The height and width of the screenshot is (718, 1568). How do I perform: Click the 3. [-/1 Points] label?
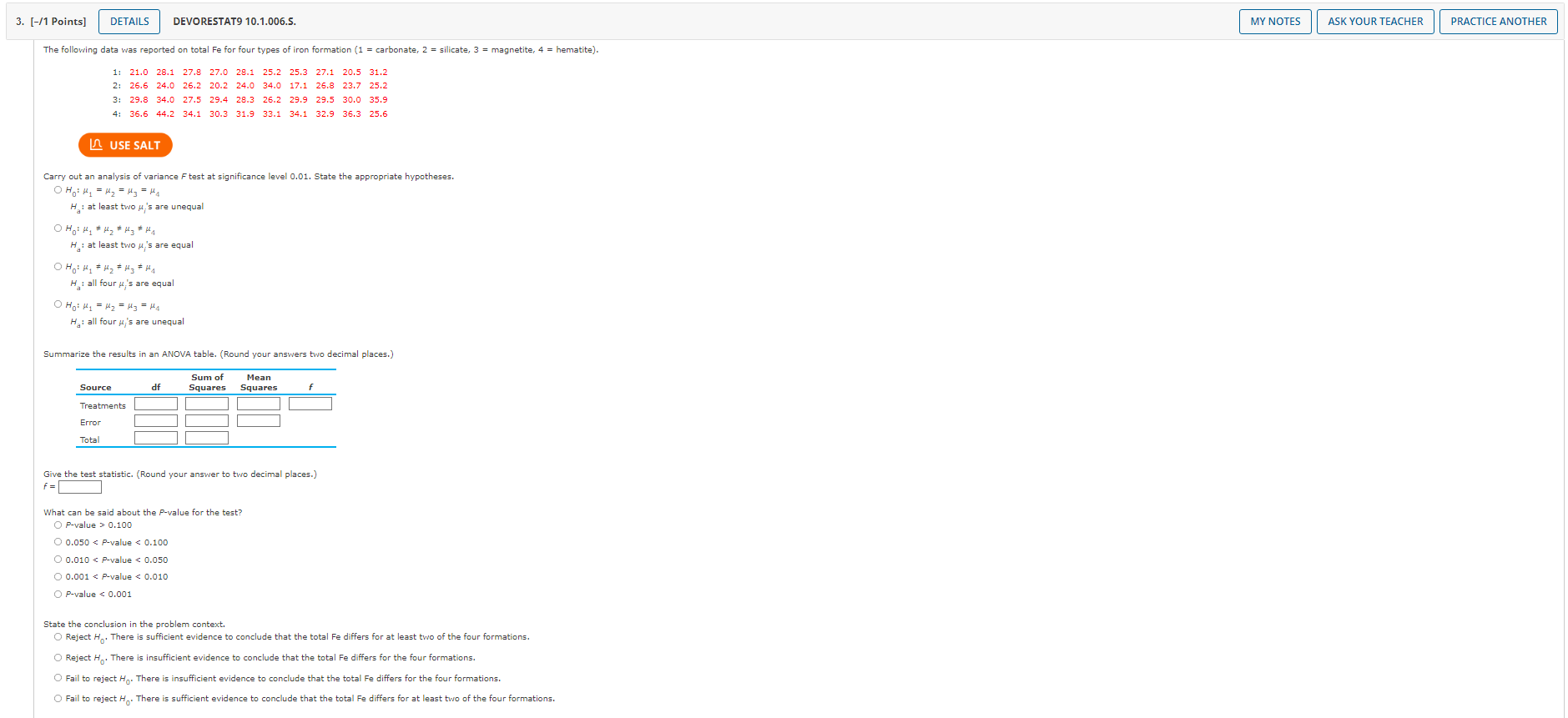tap(51, 22)
